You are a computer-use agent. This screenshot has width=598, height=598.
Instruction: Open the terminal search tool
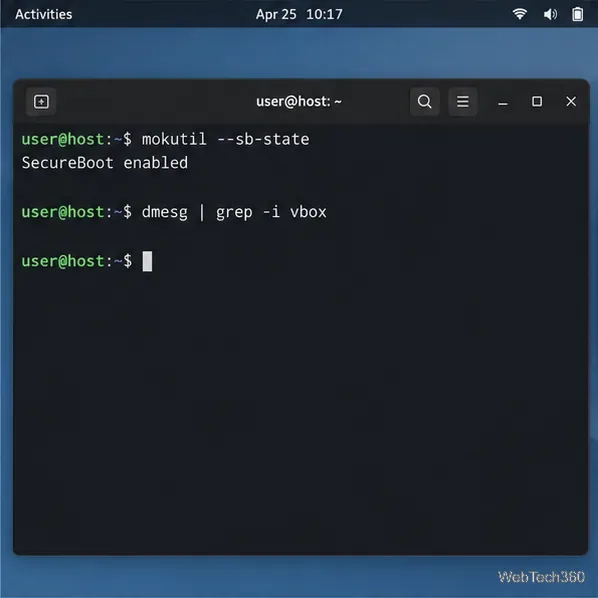[424, 101]
